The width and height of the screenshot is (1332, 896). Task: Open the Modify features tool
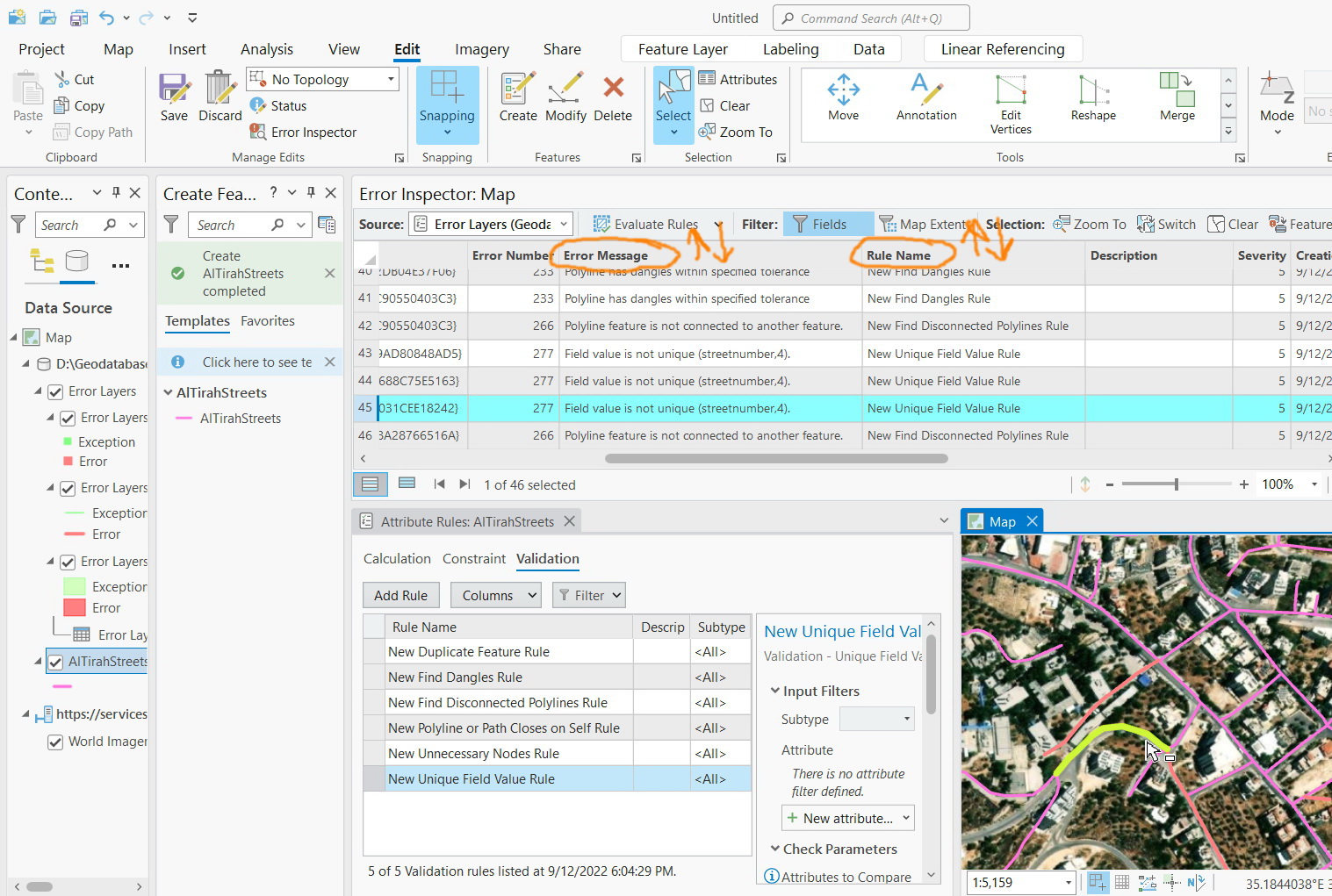(x=565, y=97)
